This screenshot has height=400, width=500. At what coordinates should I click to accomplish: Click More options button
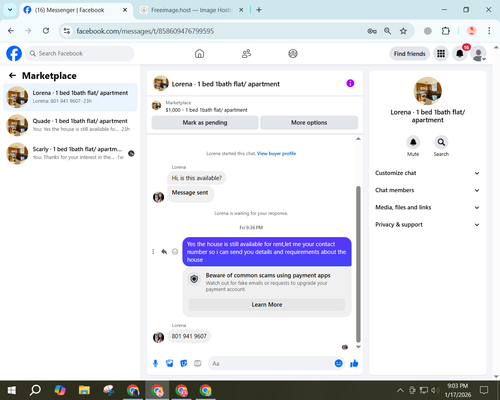tap(309, 123)
